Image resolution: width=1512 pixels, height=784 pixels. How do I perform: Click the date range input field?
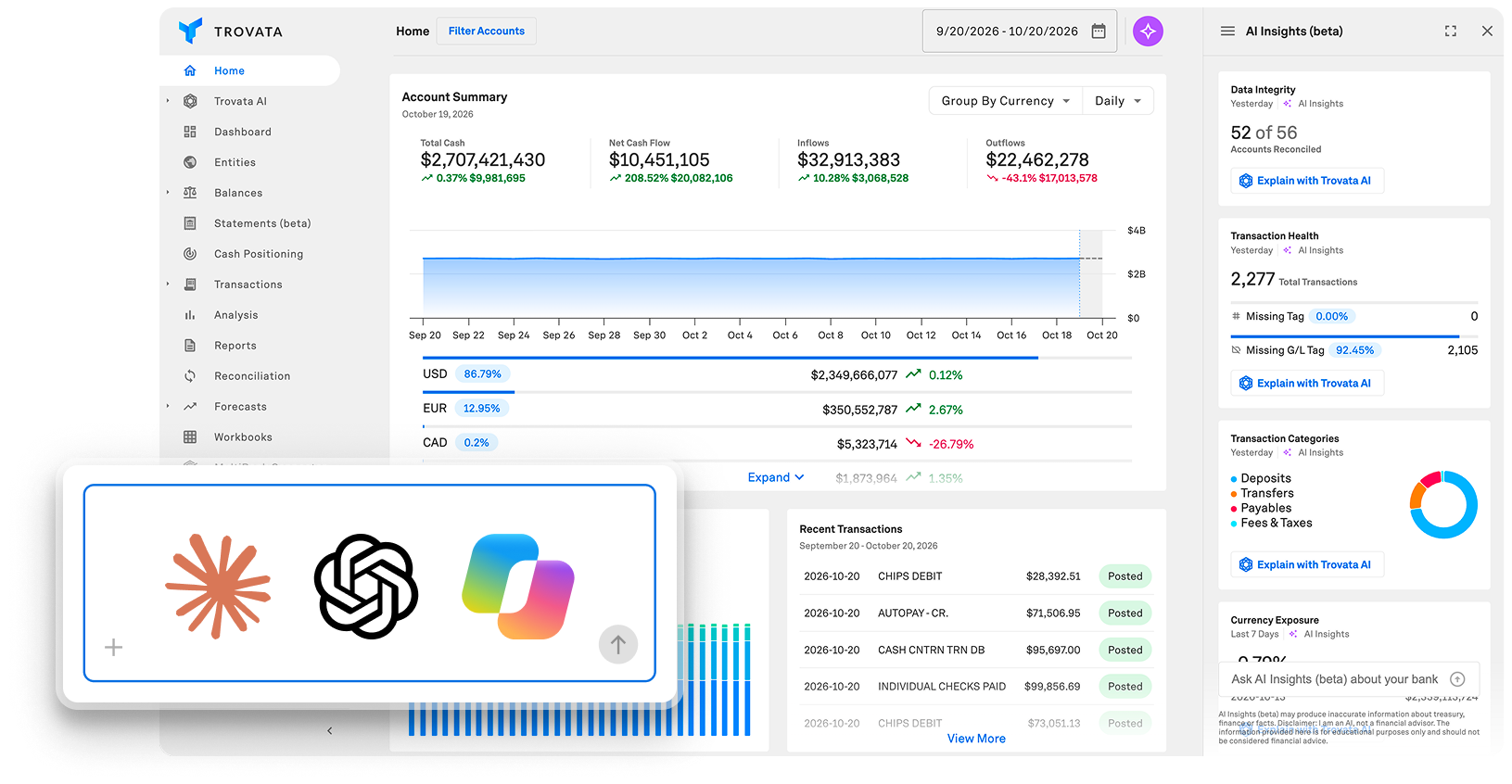pos(1020,32)
